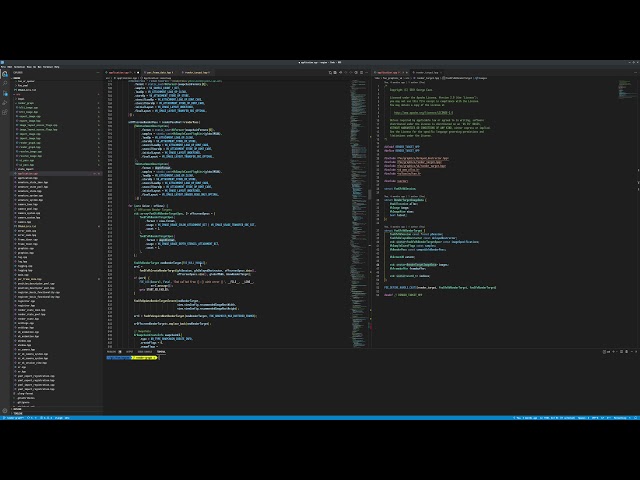Switch to application.cpp tab in left editor
This screenshot has width=640, height=480.
(x=122, y=73)
